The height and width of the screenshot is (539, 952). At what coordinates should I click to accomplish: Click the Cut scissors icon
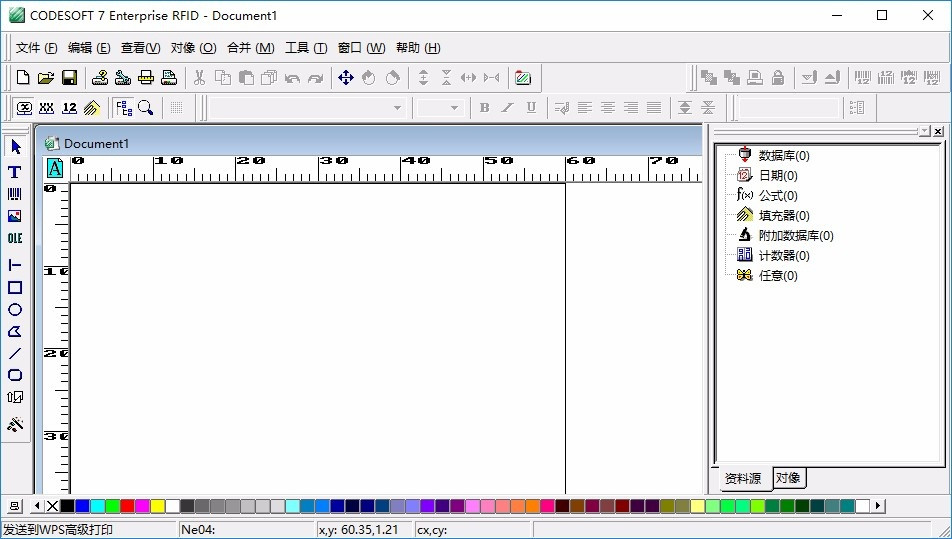point(199,78)
